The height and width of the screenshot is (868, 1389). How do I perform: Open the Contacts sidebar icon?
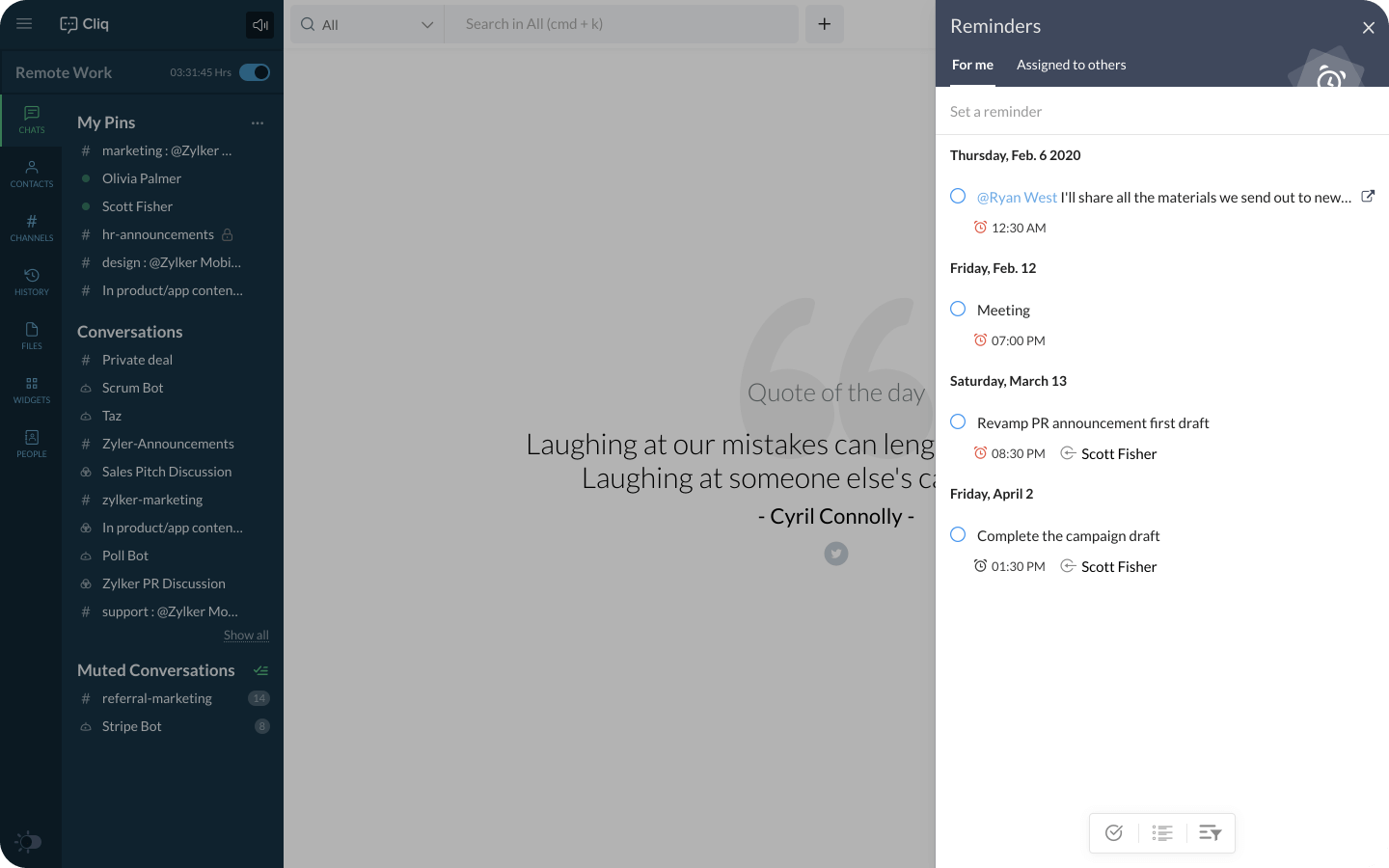[32, 174]
